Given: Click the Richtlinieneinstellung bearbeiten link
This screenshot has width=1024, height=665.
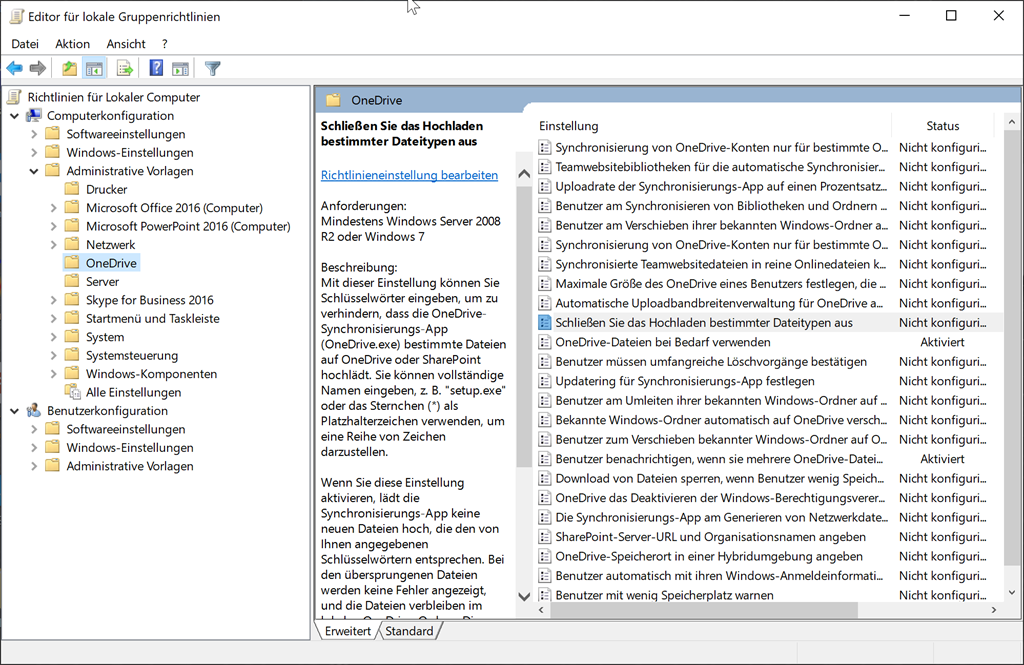Looking at the screenshot, I should point(409,175).
